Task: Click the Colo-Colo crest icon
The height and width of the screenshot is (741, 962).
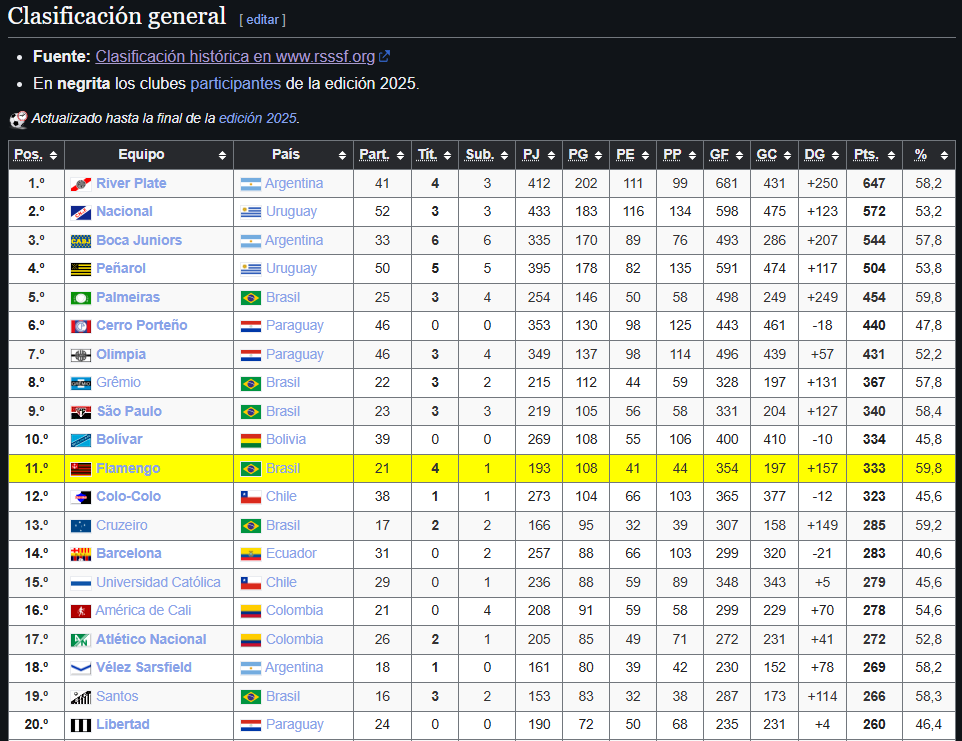Action: (81, 497)
